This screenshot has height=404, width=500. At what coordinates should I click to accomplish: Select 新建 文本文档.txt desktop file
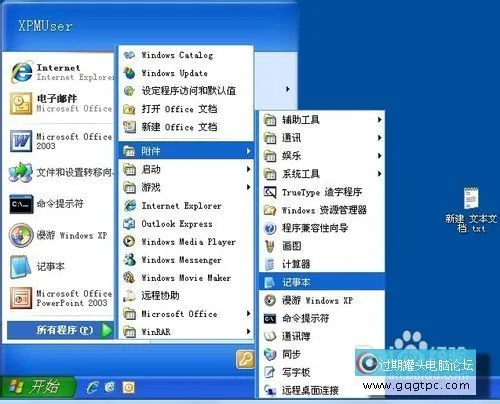point(471,210)
